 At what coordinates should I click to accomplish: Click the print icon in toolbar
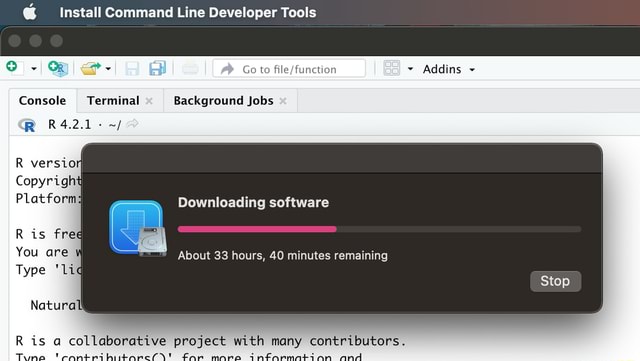click(190, 69)
